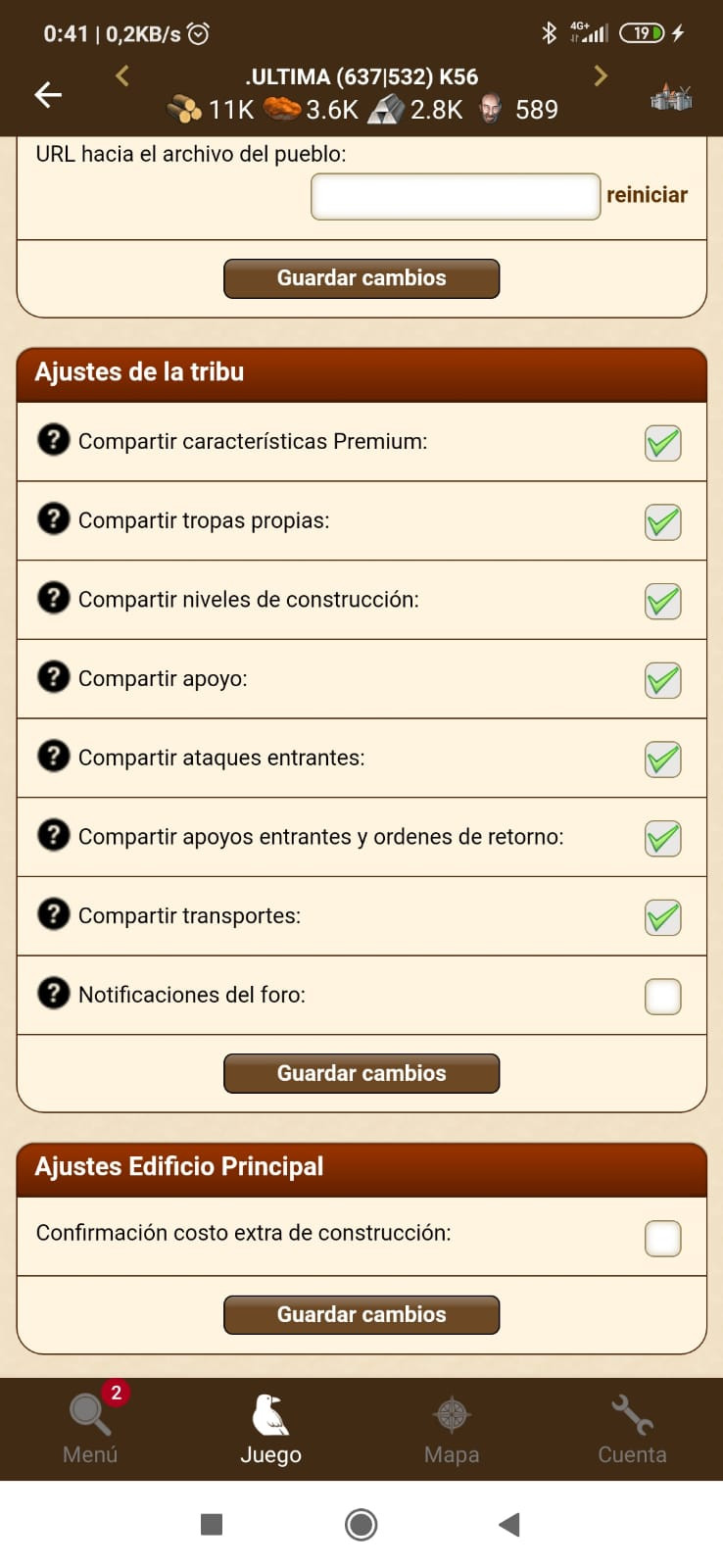723x1568 pixels.
Task: Disable Compartir ataques entrantes checkbox
Action: click(x=663, y=759)
